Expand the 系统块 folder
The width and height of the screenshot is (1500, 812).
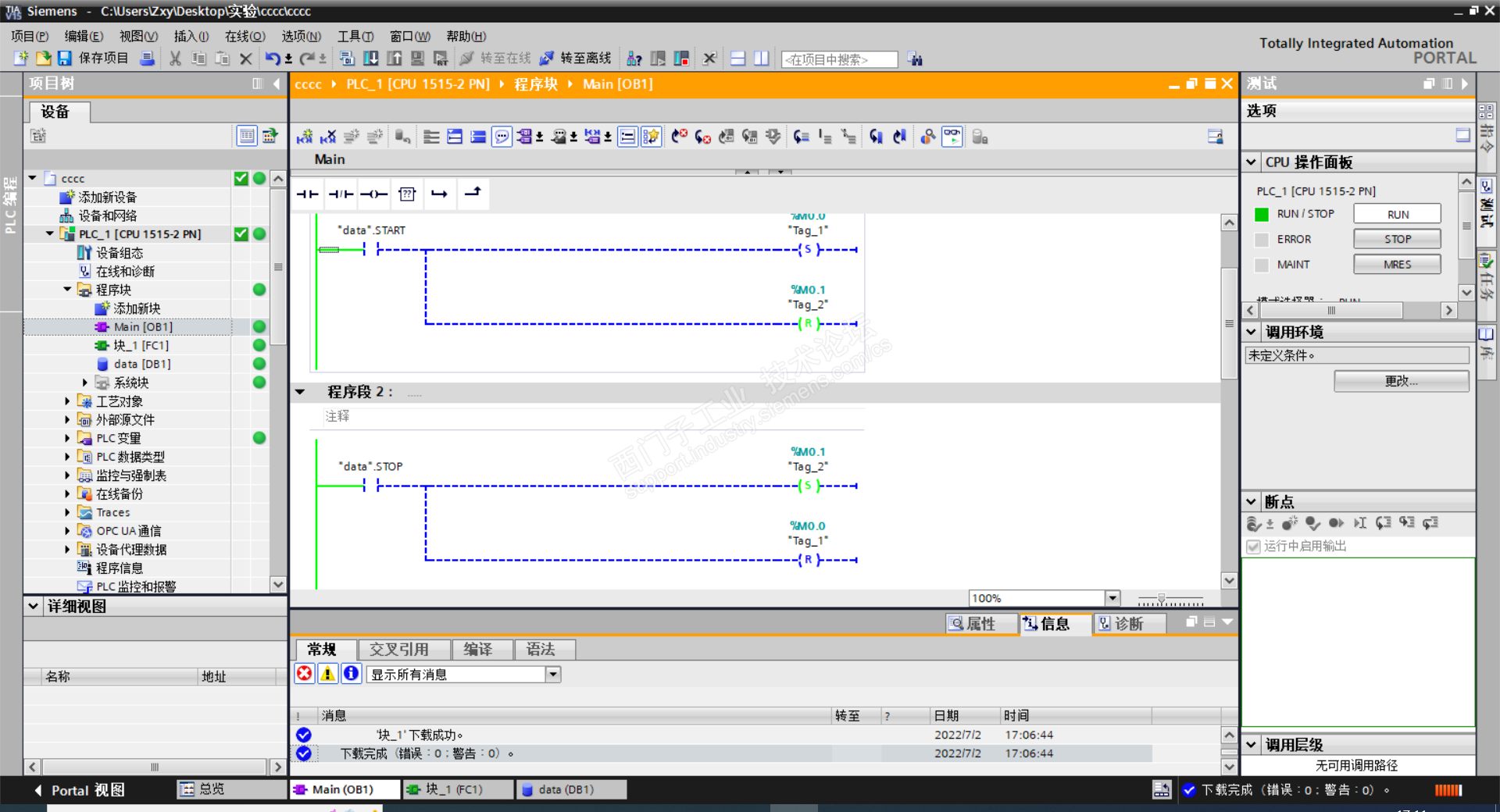point(85,383)
